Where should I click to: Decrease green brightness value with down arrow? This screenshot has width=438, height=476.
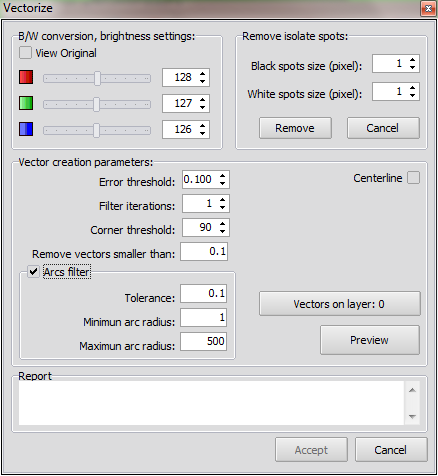203,107
